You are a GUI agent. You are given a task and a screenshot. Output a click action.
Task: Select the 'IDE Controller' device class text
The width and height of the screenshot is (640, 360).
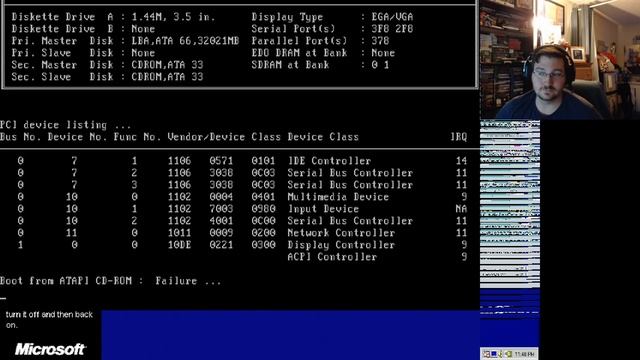click(329, 161)
